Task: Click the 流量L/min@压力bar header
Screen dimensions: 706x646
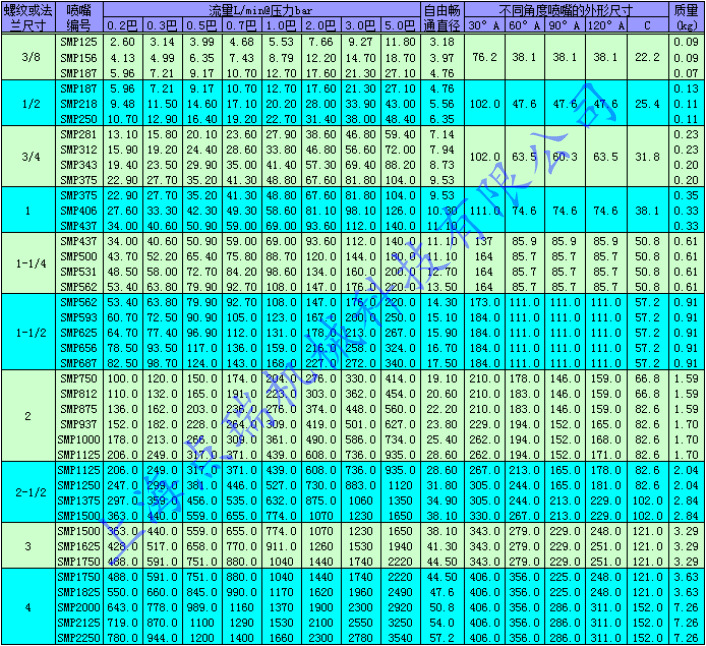Action: (262, 9)
